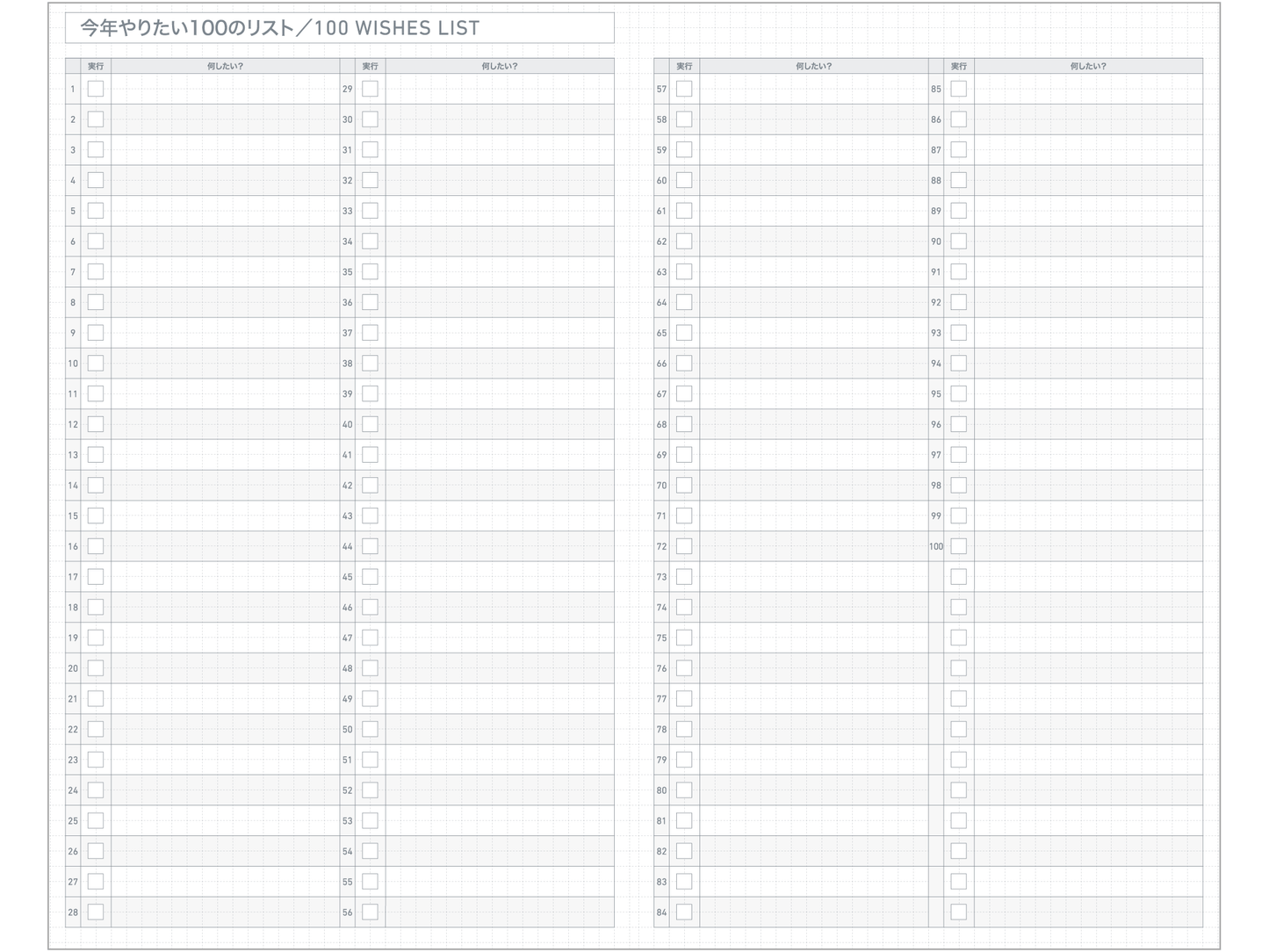1269x952 pixels.
Task: Check the box for wish 21
Action: [x=96, y=698]
